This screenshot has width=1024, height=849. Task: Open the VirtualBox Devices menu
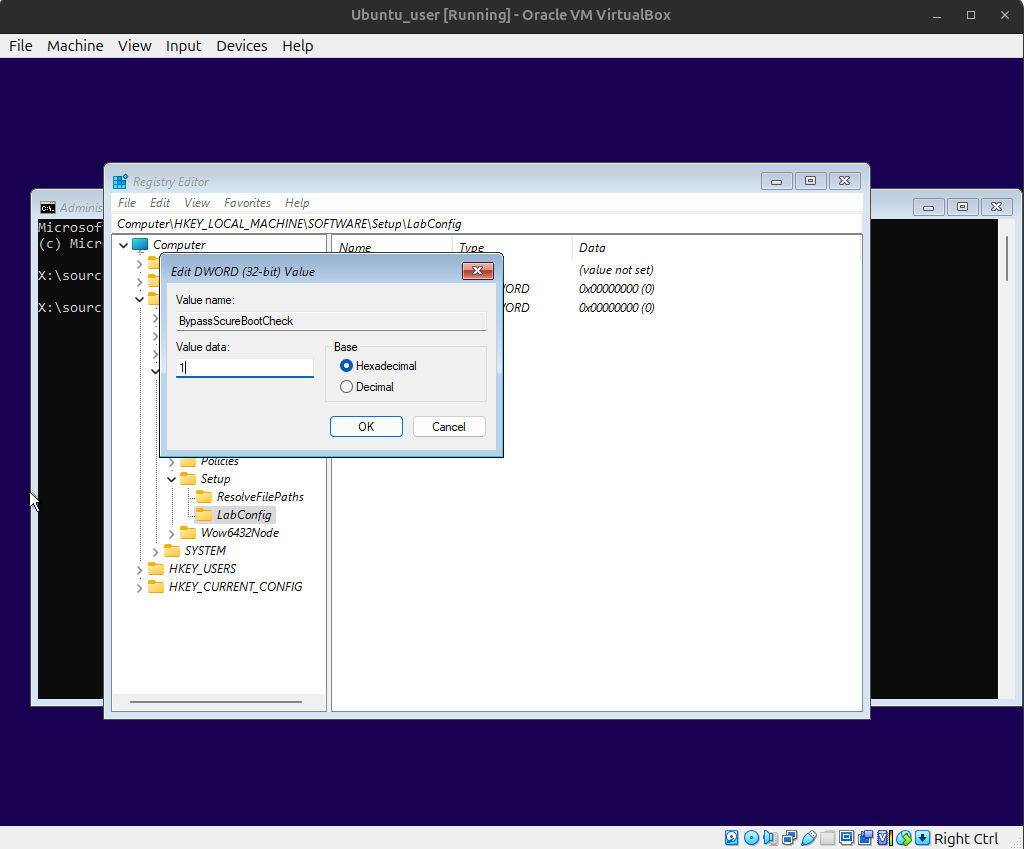(242, 46)
